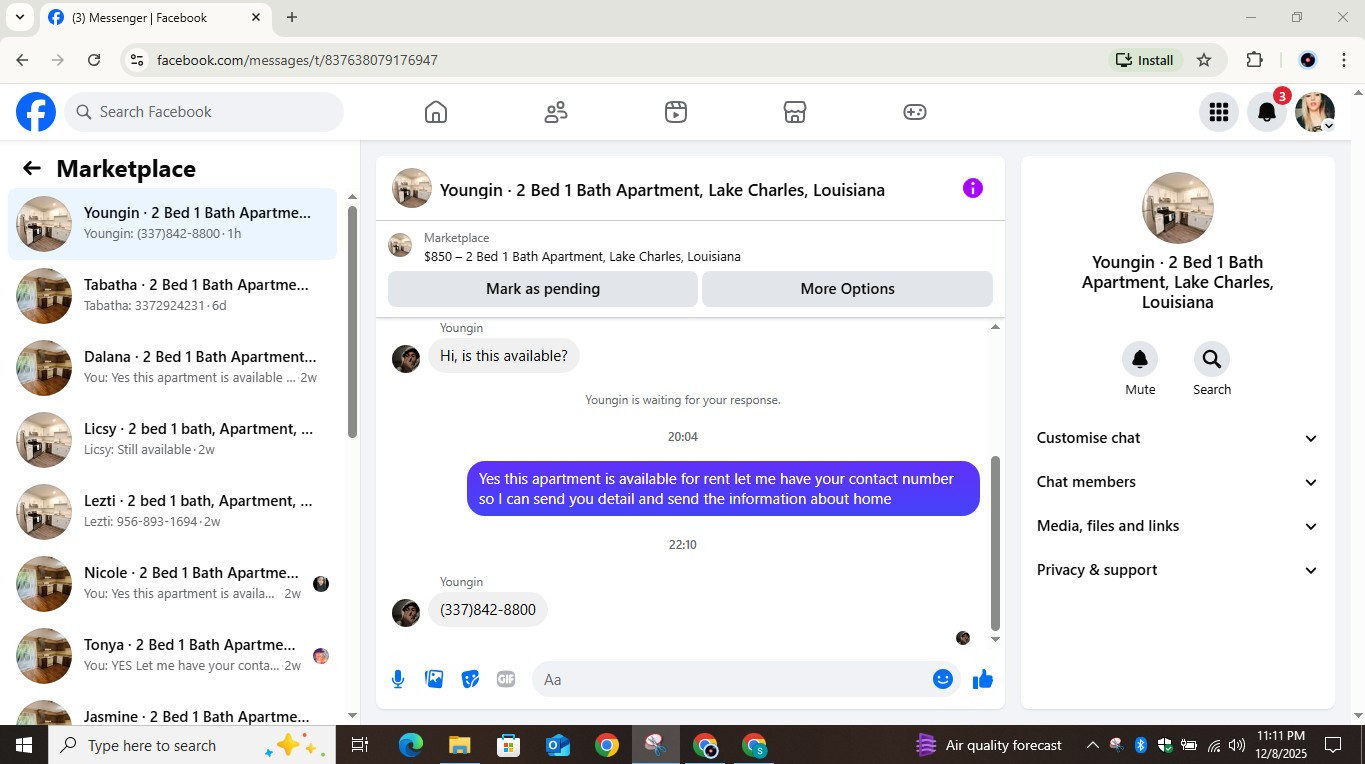Viewport: 1365px width, 764px height.
Task: Choose a sticker icon
Action: tap(470, 679)
